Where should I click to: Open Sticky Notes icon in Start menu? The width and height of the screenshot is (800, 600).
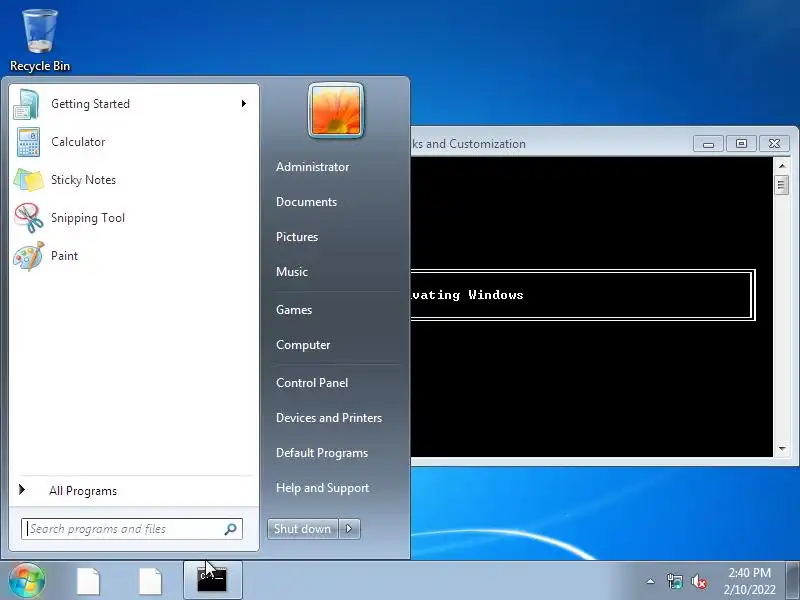[x=29, y=180]
